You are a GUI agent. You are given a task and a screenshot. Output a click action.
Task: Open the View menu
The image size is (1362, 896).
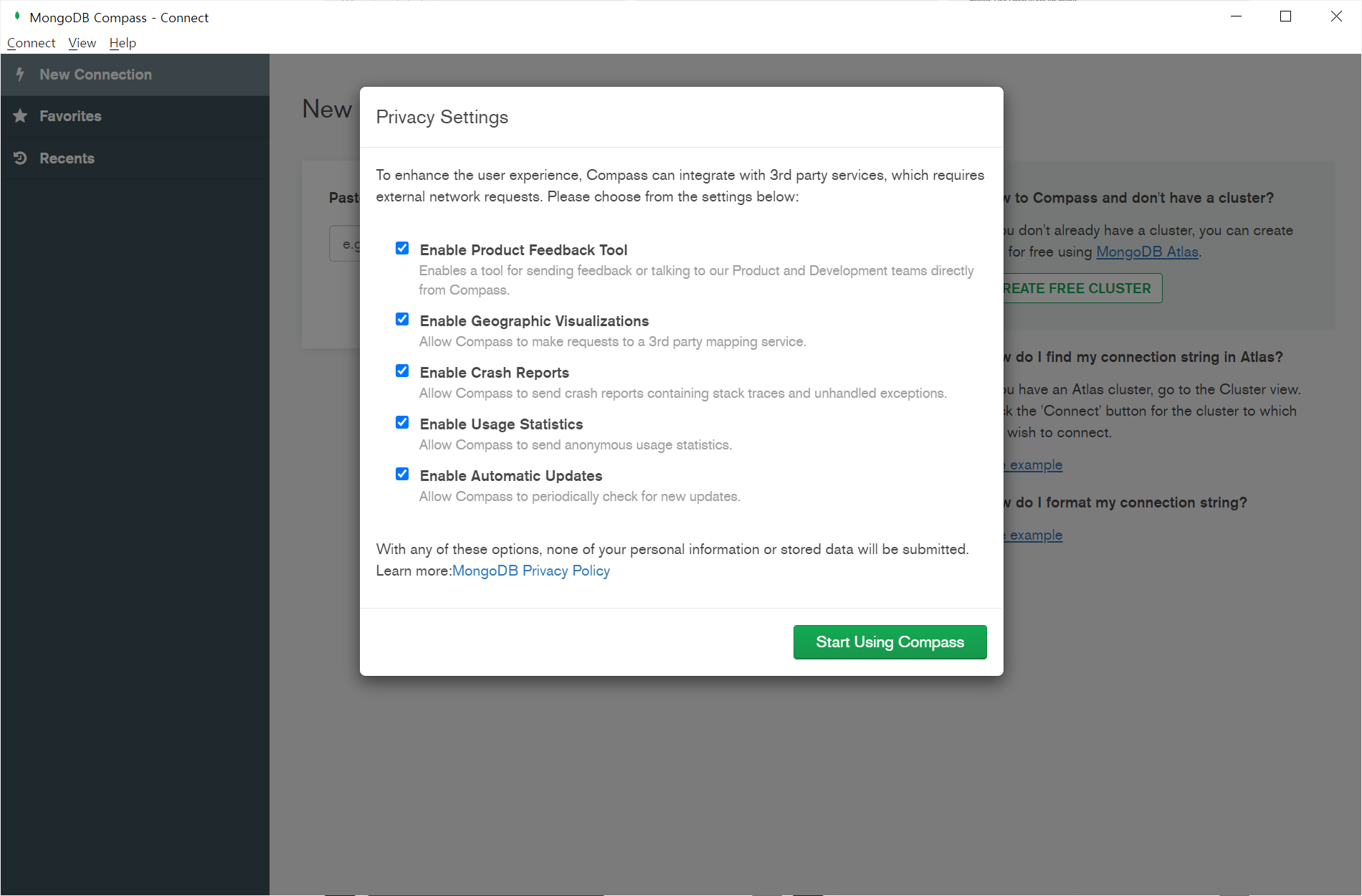[82, 43]
